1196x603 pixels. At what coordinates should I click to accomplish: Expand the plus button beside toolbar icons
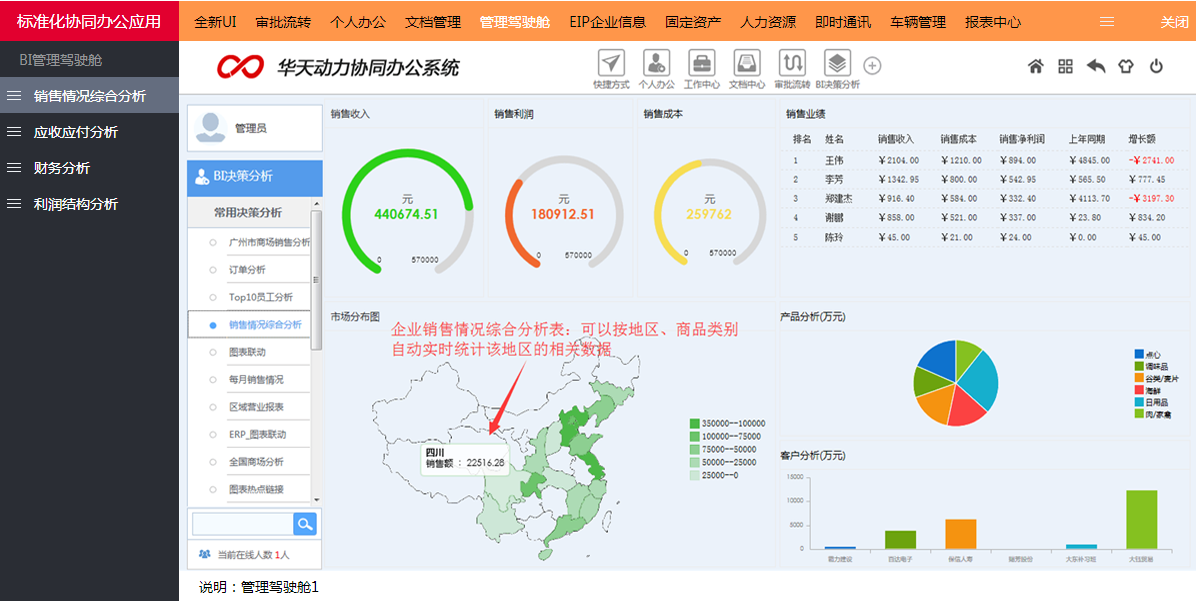(x=872, y=65)
